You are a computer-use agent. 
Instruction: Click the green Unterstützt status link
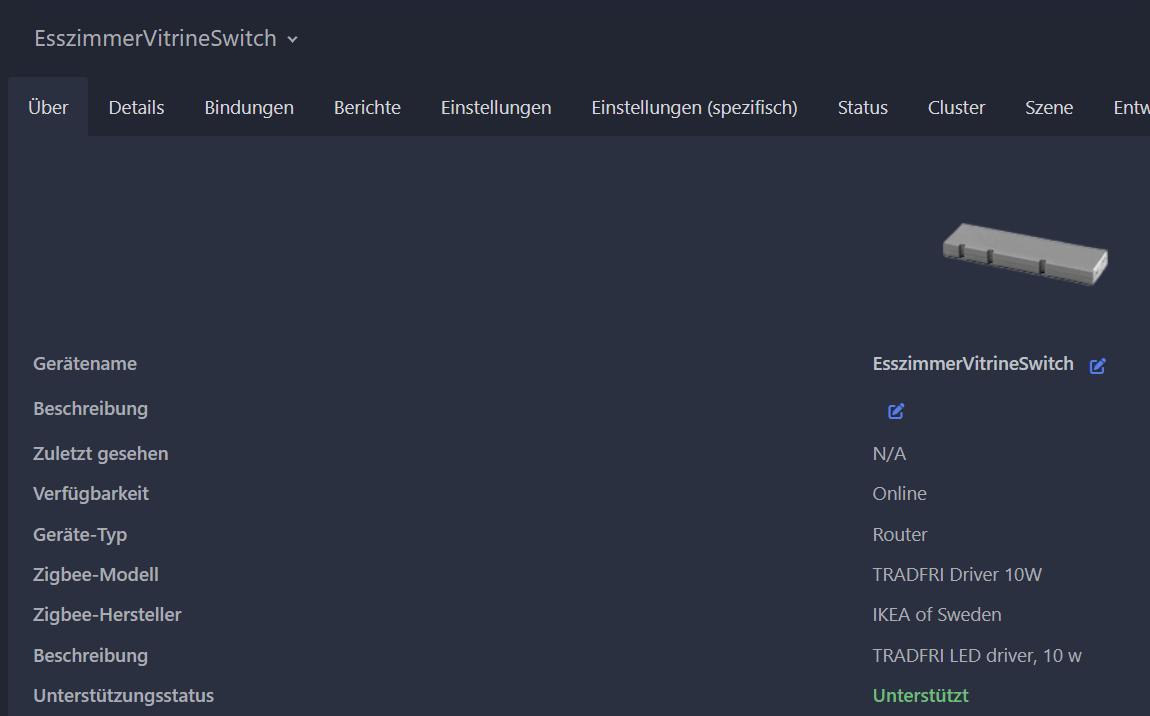920,695
